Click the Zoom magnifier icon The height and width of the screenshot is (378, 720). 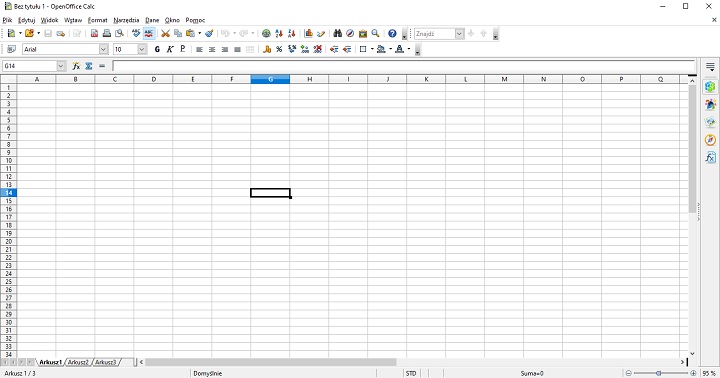(375, 34)
